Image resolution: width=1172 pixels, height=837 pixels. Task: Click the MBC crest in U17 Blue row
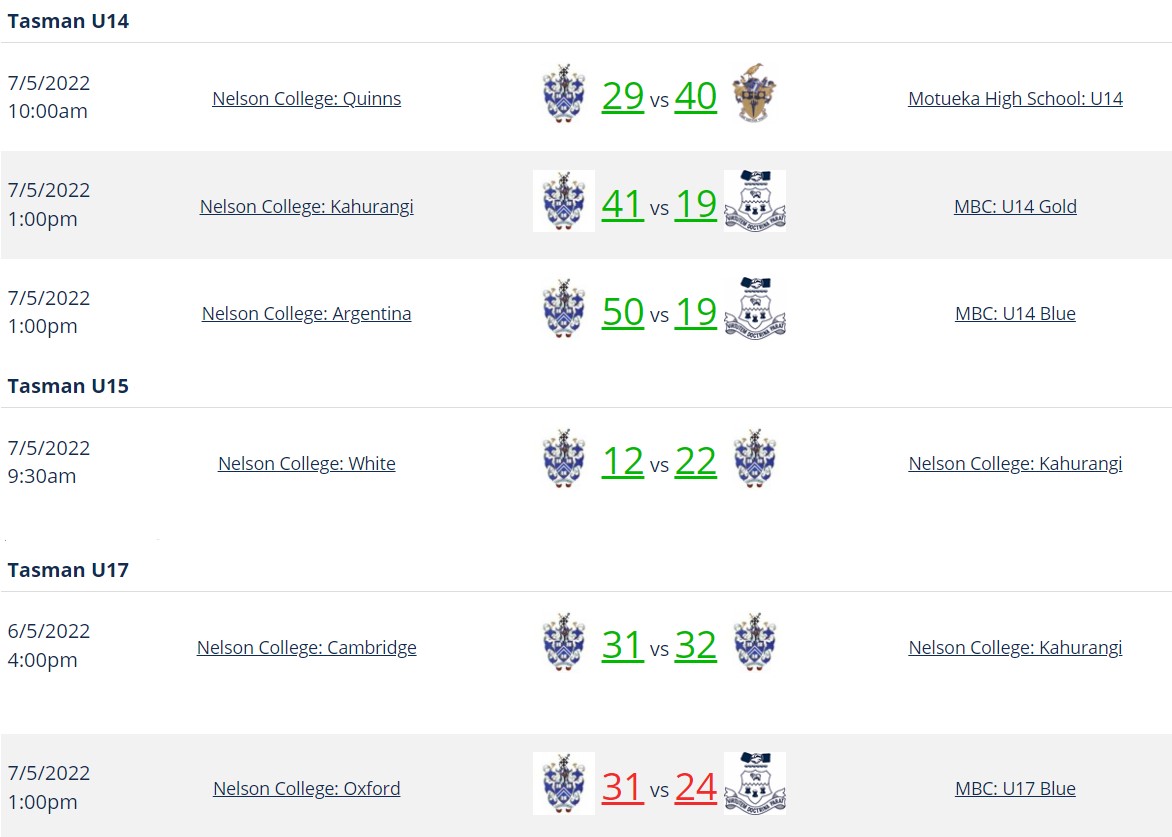point(755,783)
